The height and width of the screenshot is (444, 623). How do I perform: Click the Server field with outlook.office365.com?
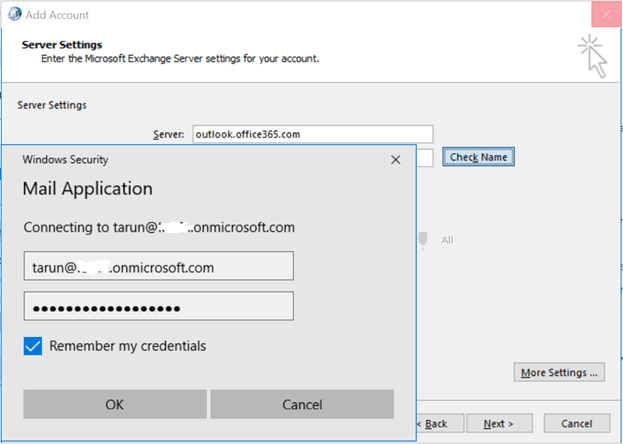pos(313,134)
